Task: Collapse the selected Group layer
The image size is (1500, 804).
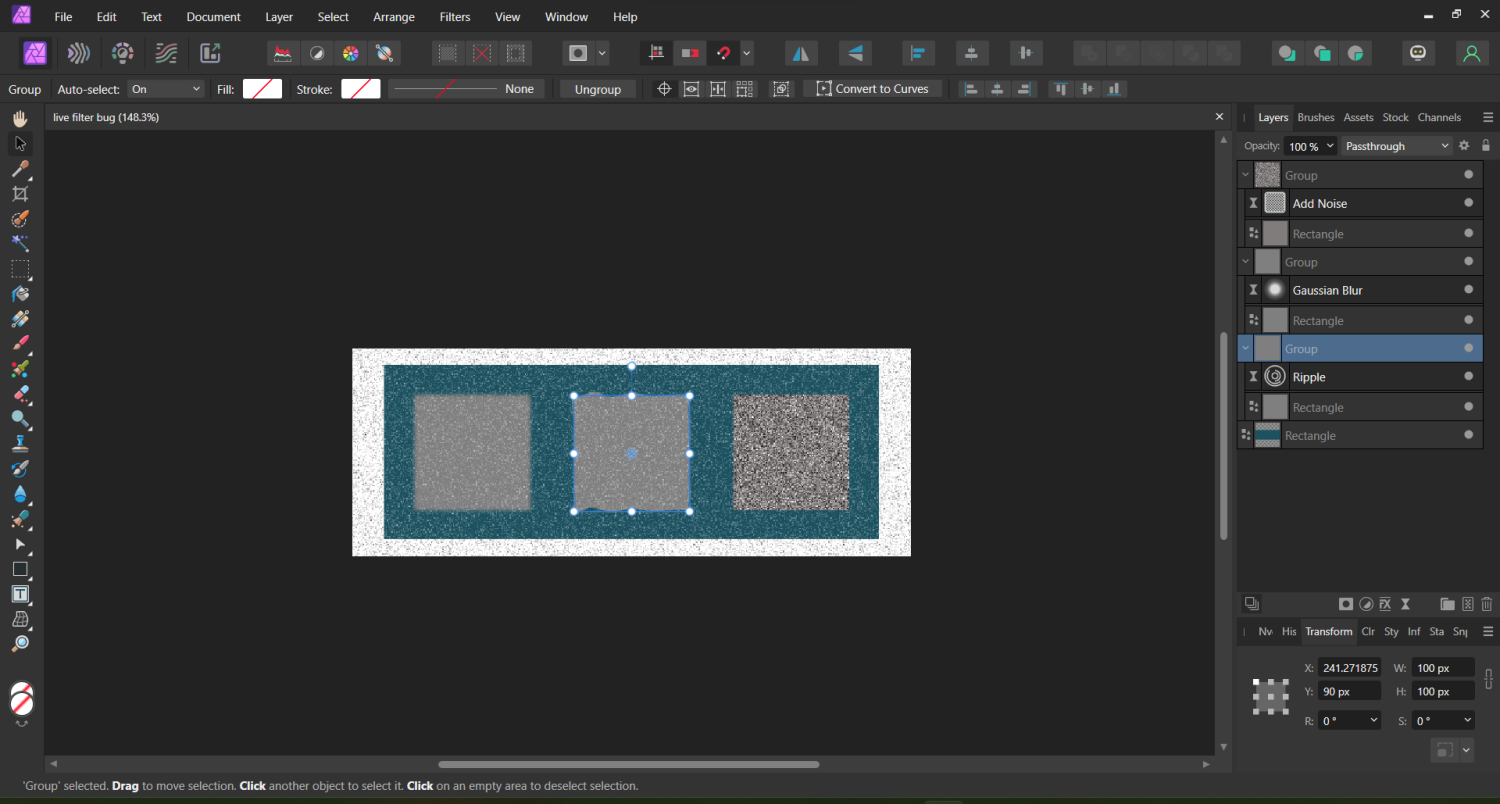Action: coord(1245,349)
